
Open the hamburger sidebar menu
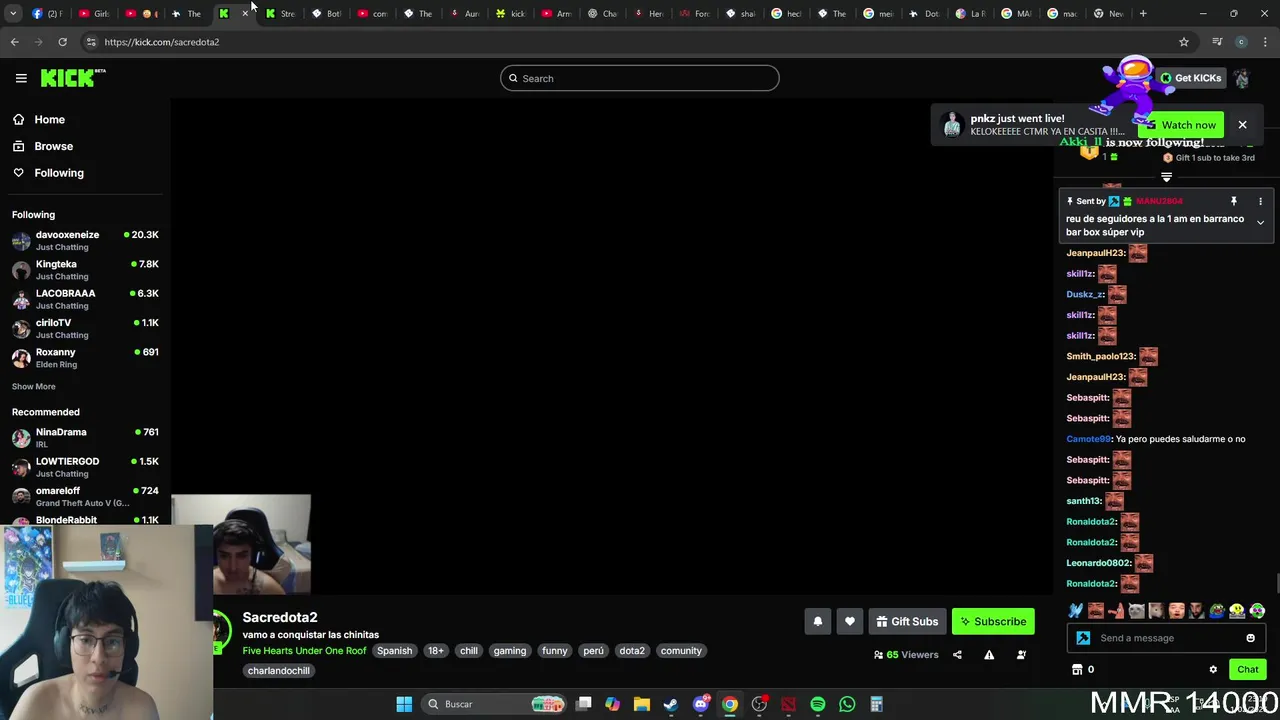(x=21, y=78)
